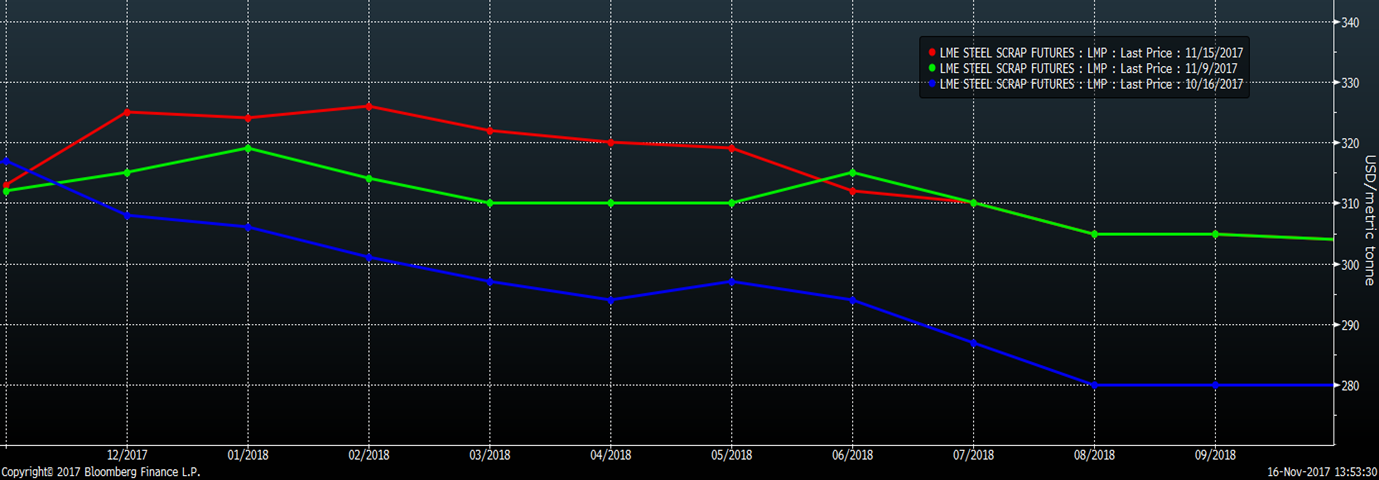Click the blue data point at 05/2018

pos(731,281)
